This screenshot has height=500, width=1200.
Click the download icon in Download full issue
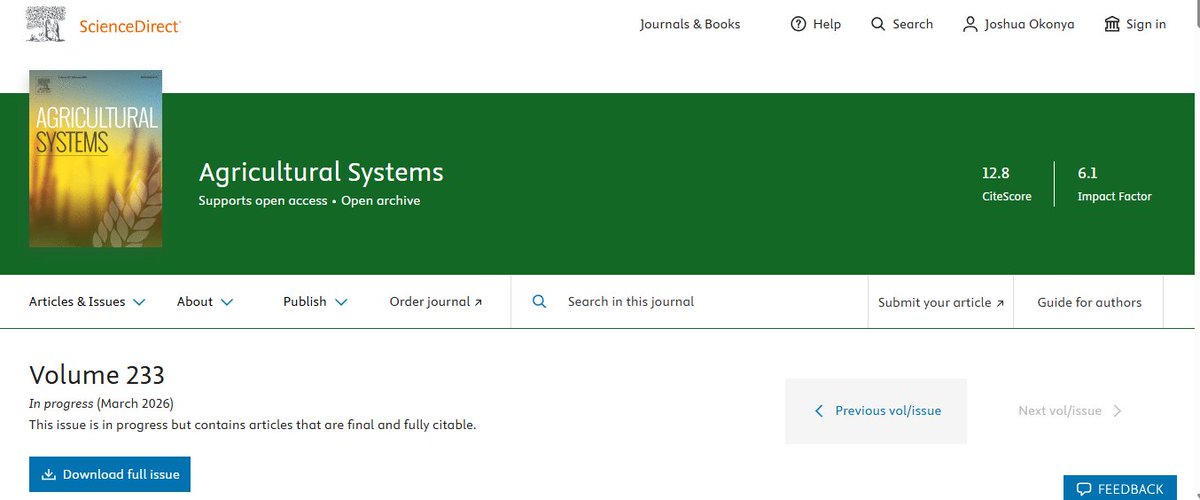[x=48, y=474]
